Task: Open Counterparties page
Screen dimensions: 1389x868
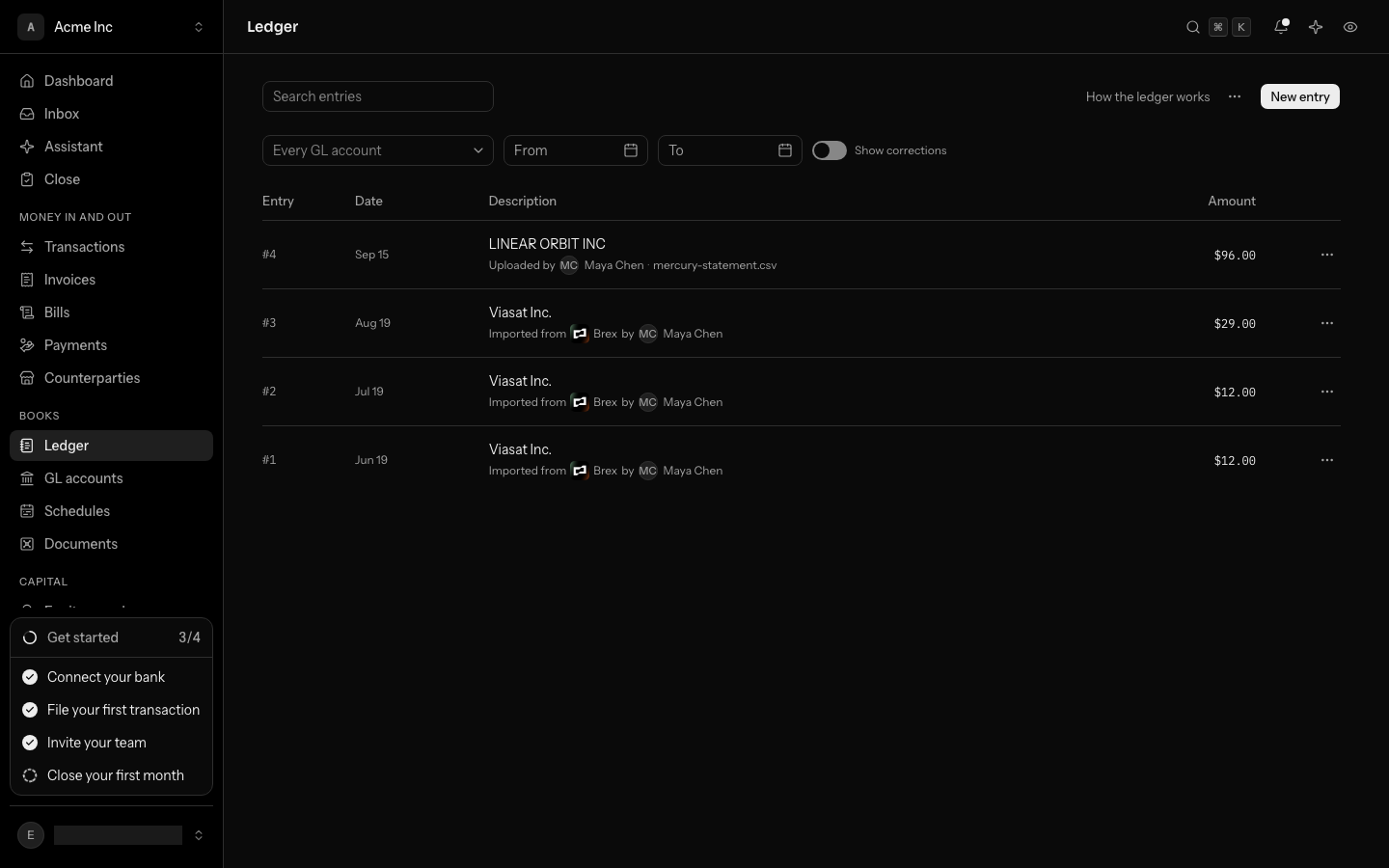Action: coord(111,378)
